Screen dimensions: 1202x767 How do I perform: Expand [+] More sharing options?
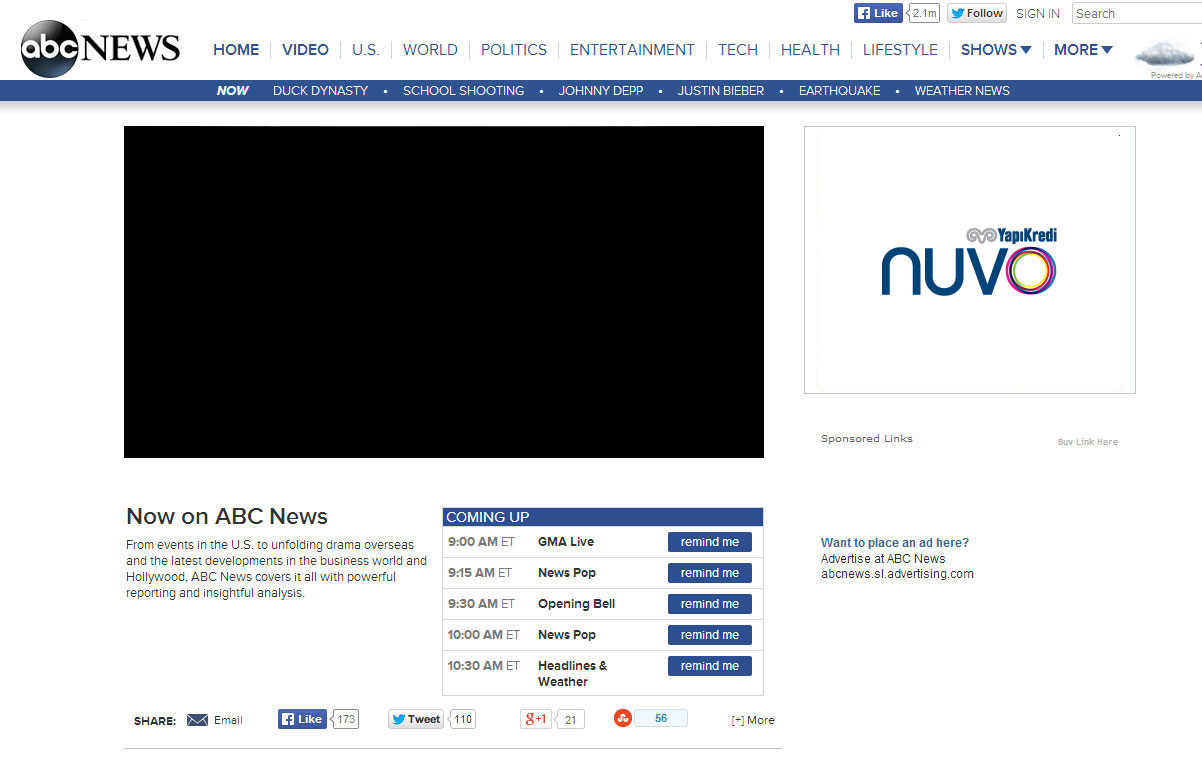click(x=752, y=720)
